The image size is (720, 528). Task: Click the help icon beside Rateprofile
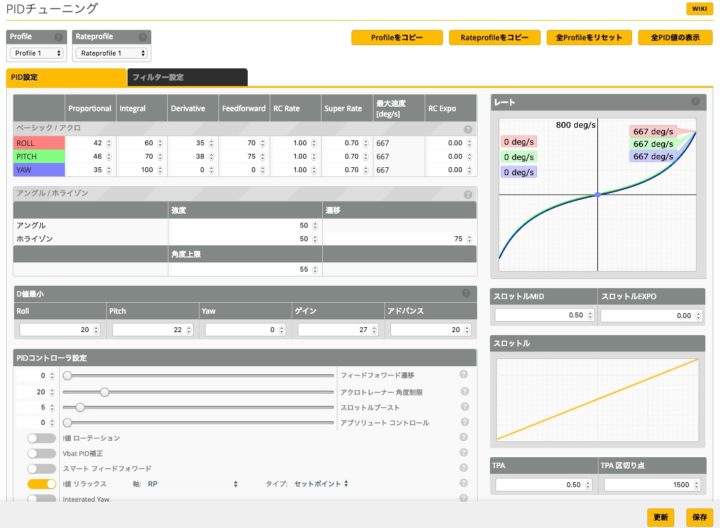(143, 37)
